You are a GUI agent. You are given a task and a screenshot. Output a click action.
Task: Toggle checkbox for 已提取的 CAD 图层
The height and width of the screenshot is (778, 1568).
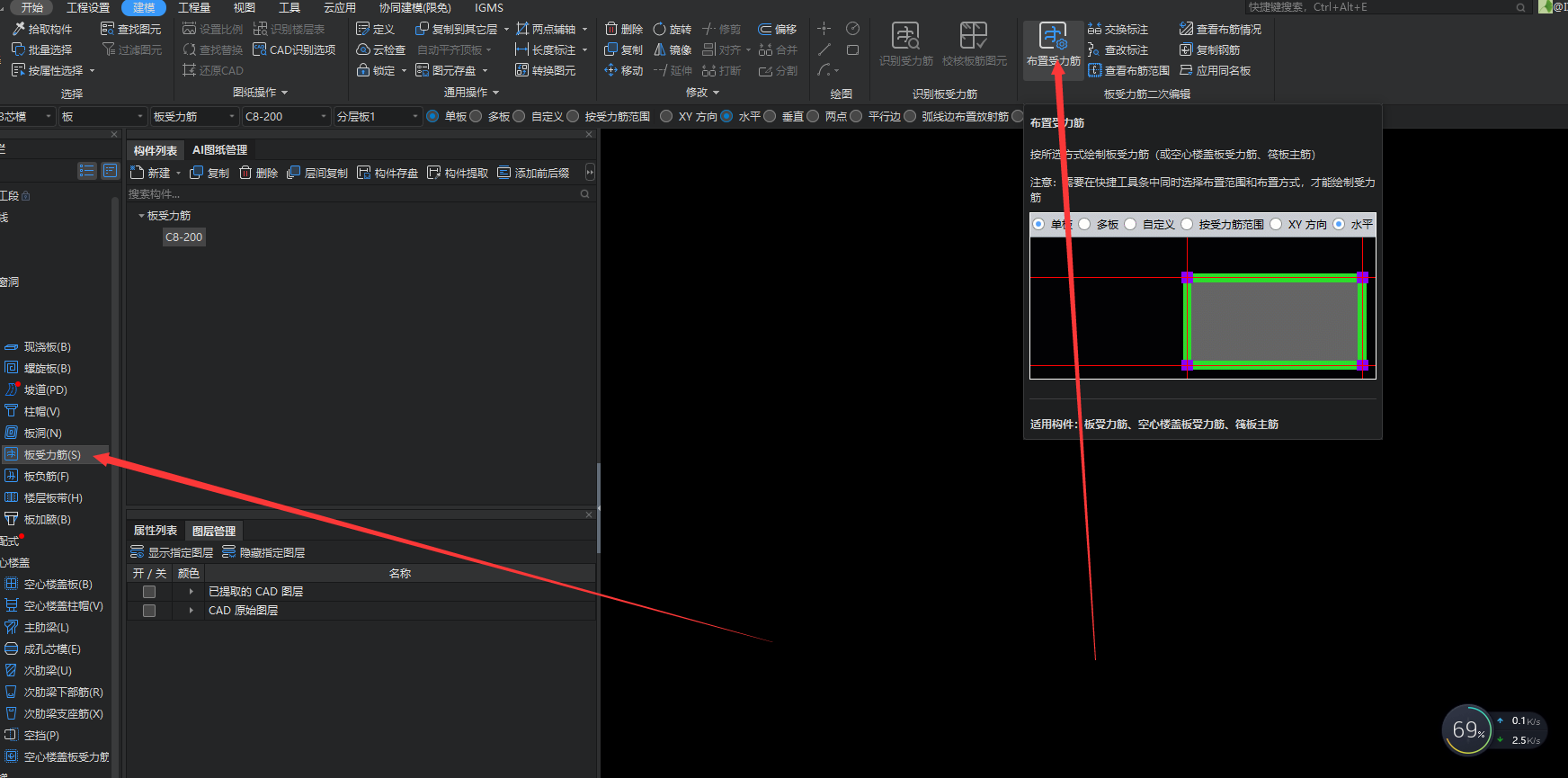pos(149,592)
